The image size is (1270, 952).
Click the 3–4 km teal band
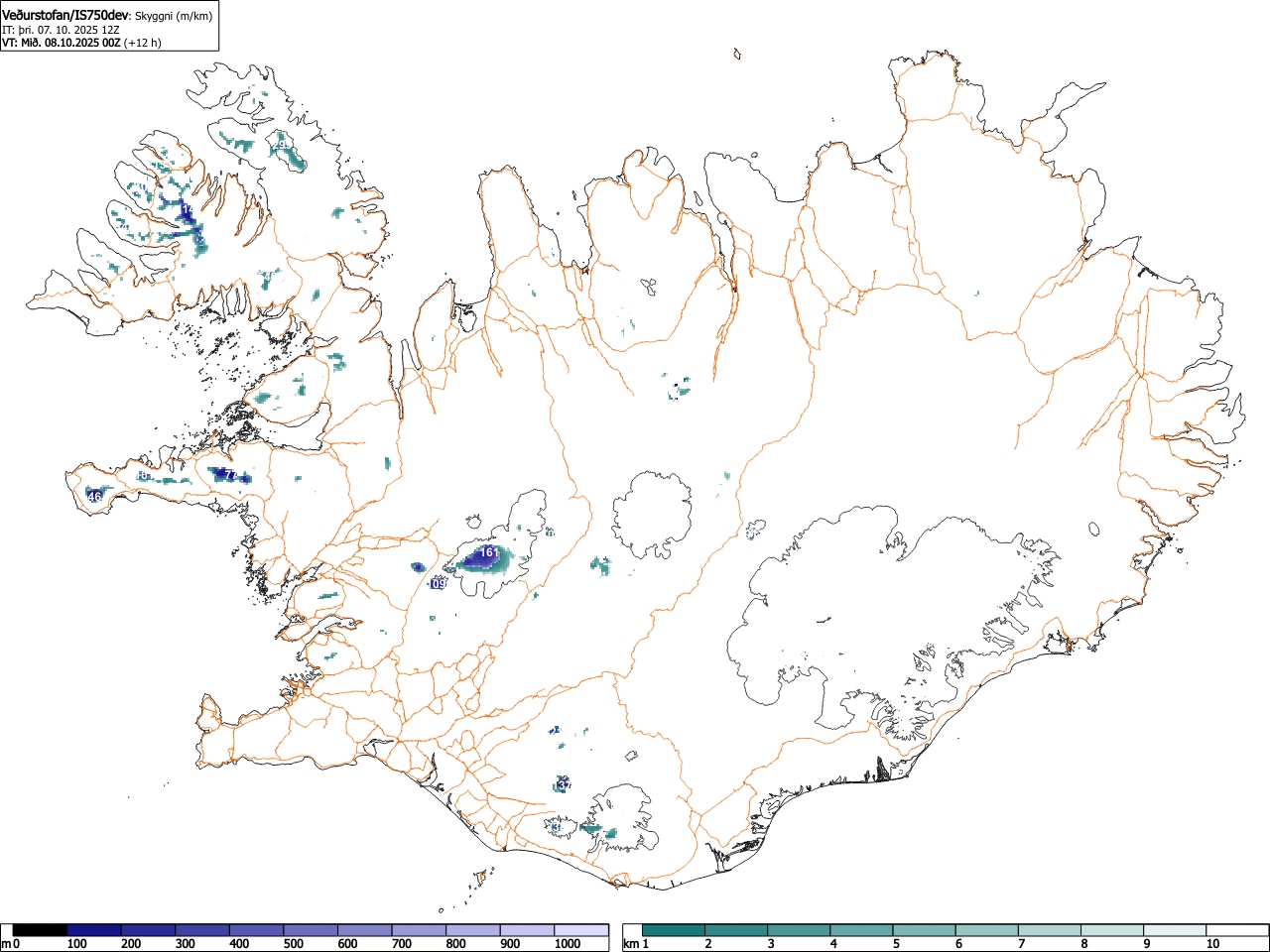click(799, 930)
